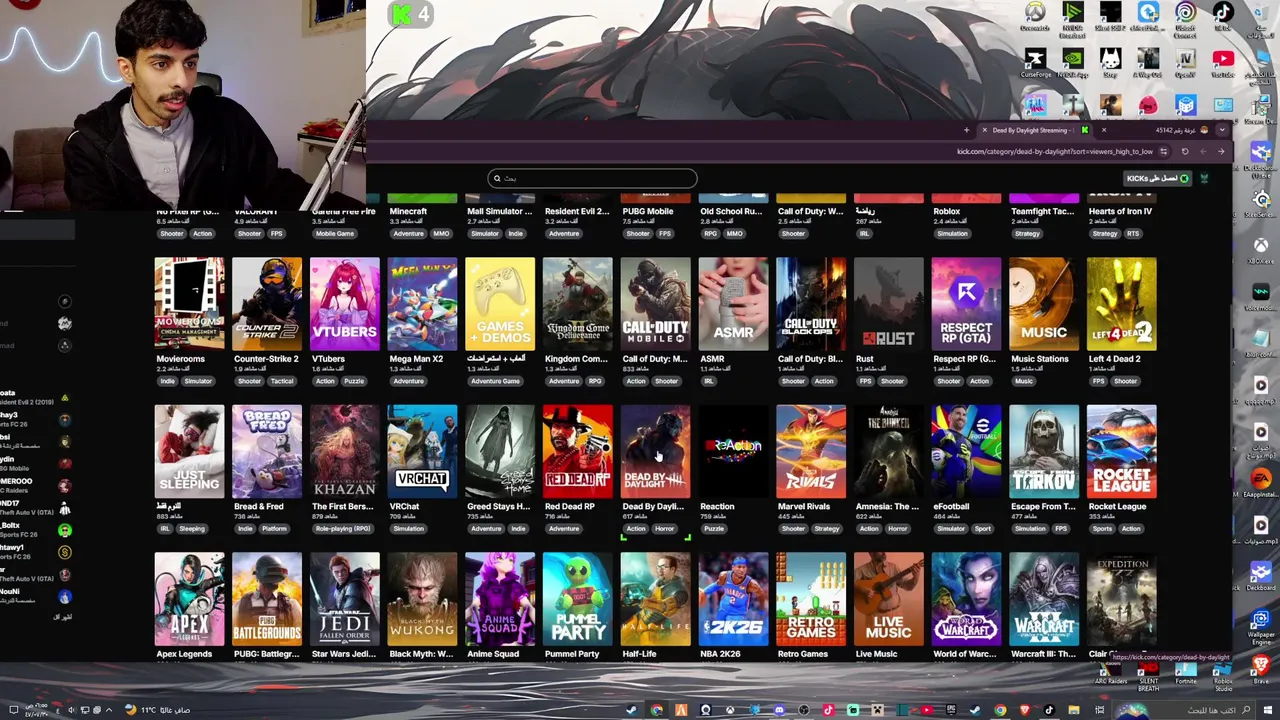Open the Left 4 Dead 2 category
The height and width of the screenshot is (720, 1280).
click(x=1122, y=304)
